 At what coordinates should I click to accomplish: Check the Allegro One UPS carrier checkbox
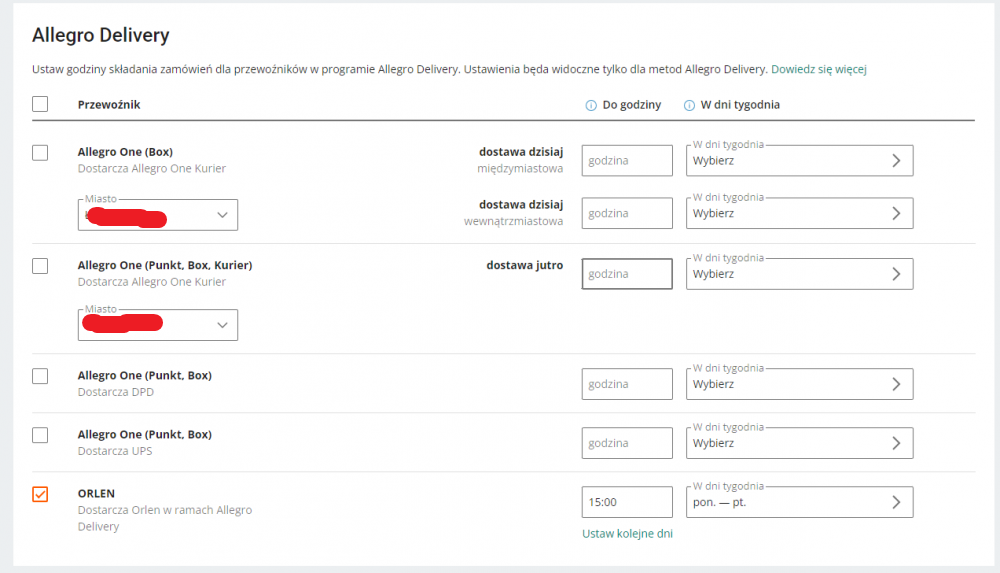[40, 435]
